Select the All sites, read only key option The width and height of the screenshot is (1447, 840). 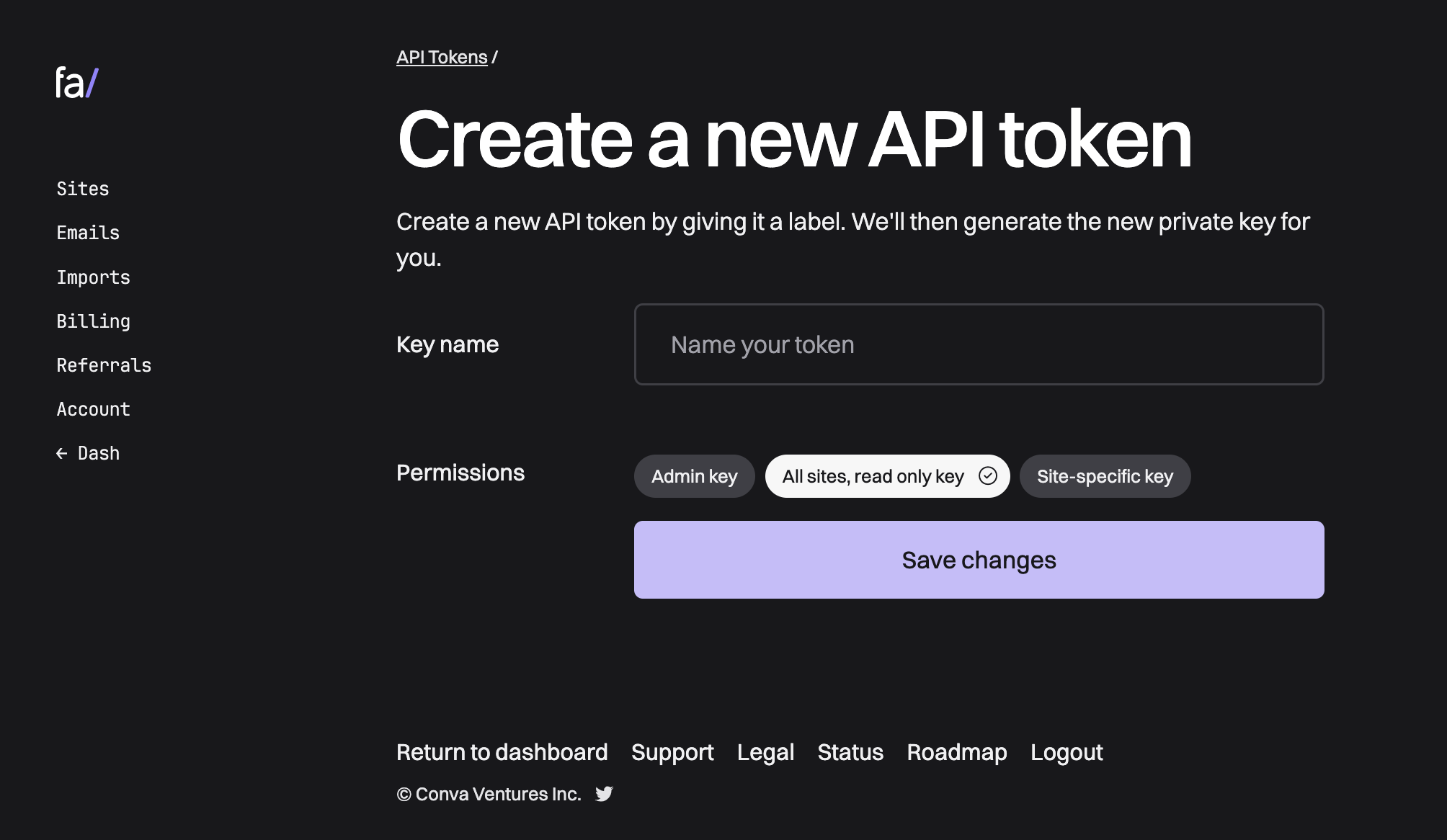pyautogui.click(x=887, y=476)
